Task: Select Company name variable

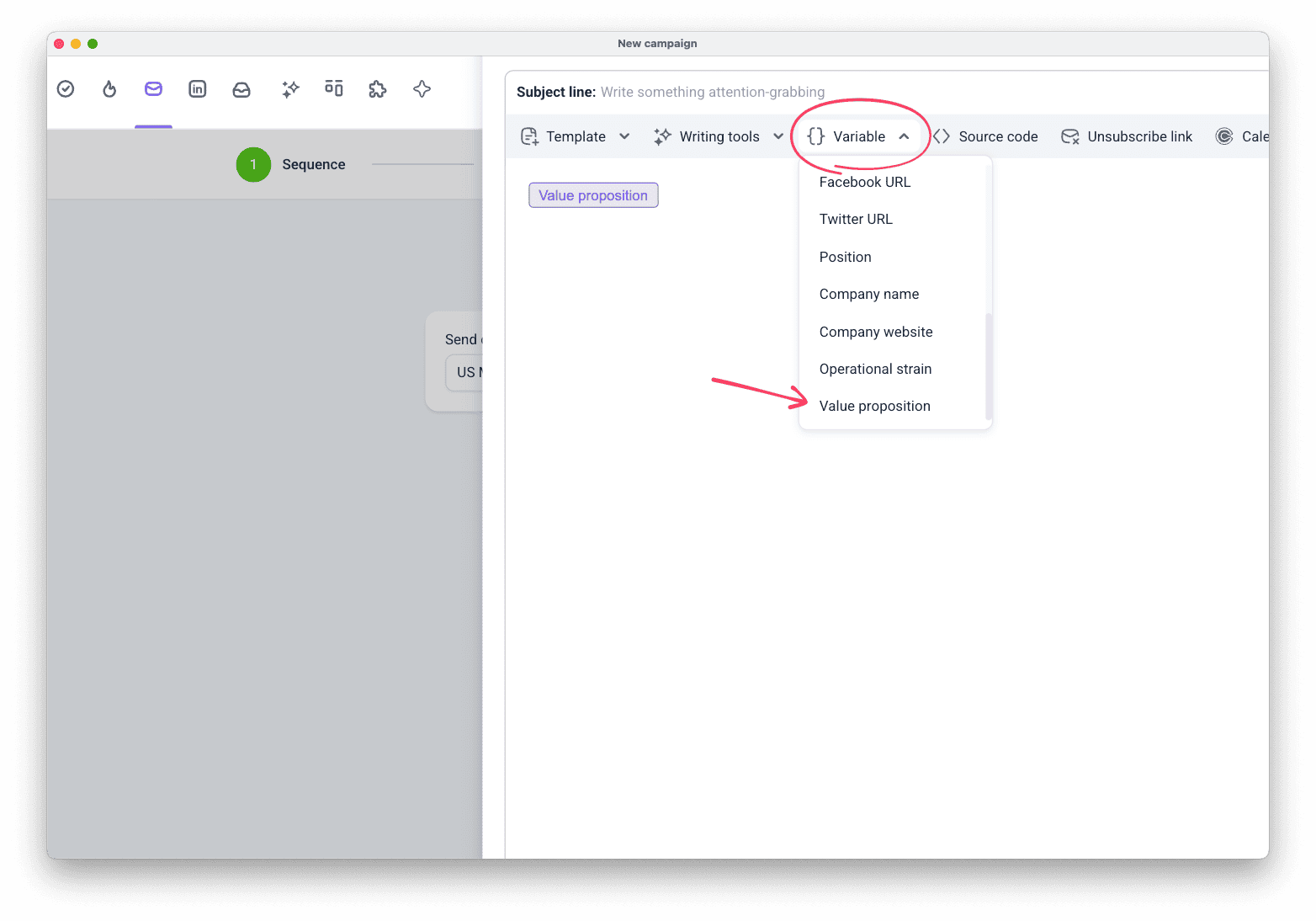Action: (869, 294)
